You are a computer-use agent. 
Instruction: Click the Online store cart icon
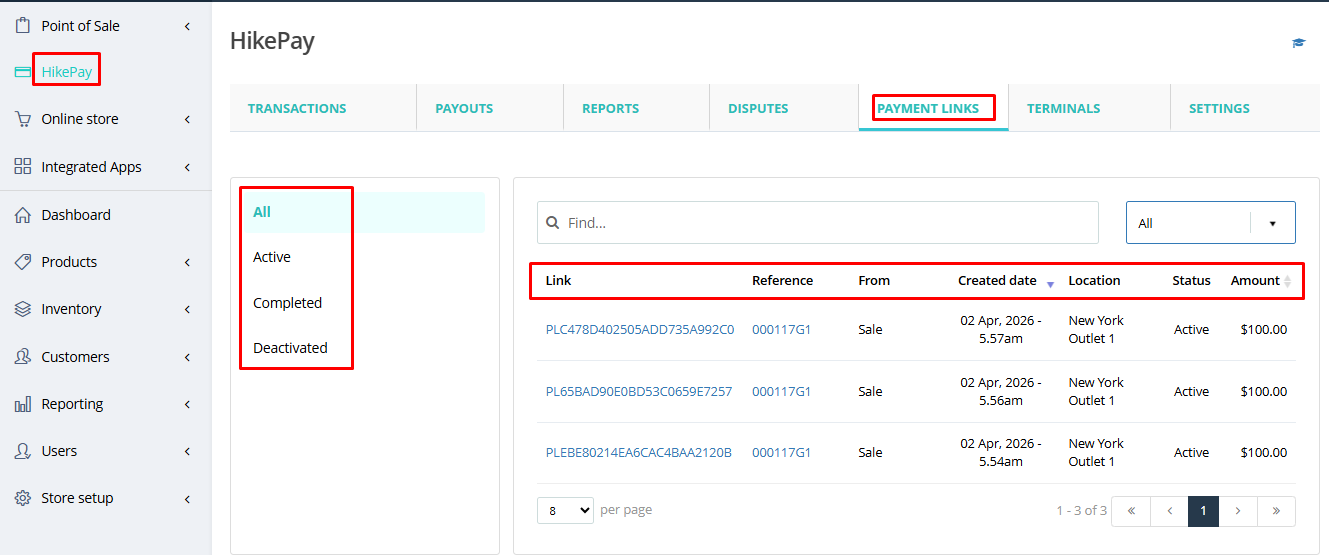coord(22,119)
